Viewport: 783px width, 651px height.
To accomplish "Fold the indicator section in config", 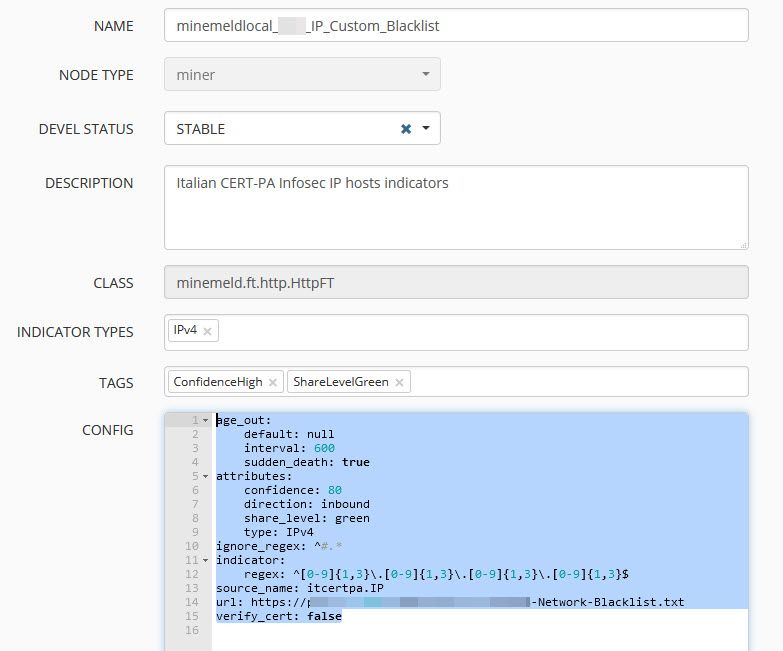I will [205, 561].
